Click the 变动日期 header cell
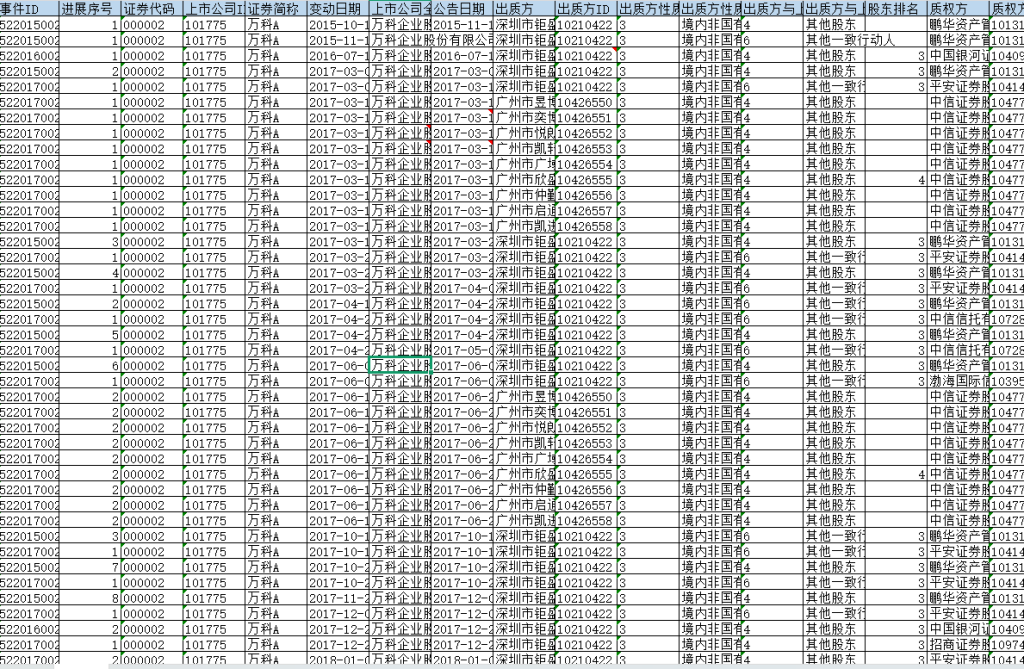The image size is (1024, 669). (336, 8)
